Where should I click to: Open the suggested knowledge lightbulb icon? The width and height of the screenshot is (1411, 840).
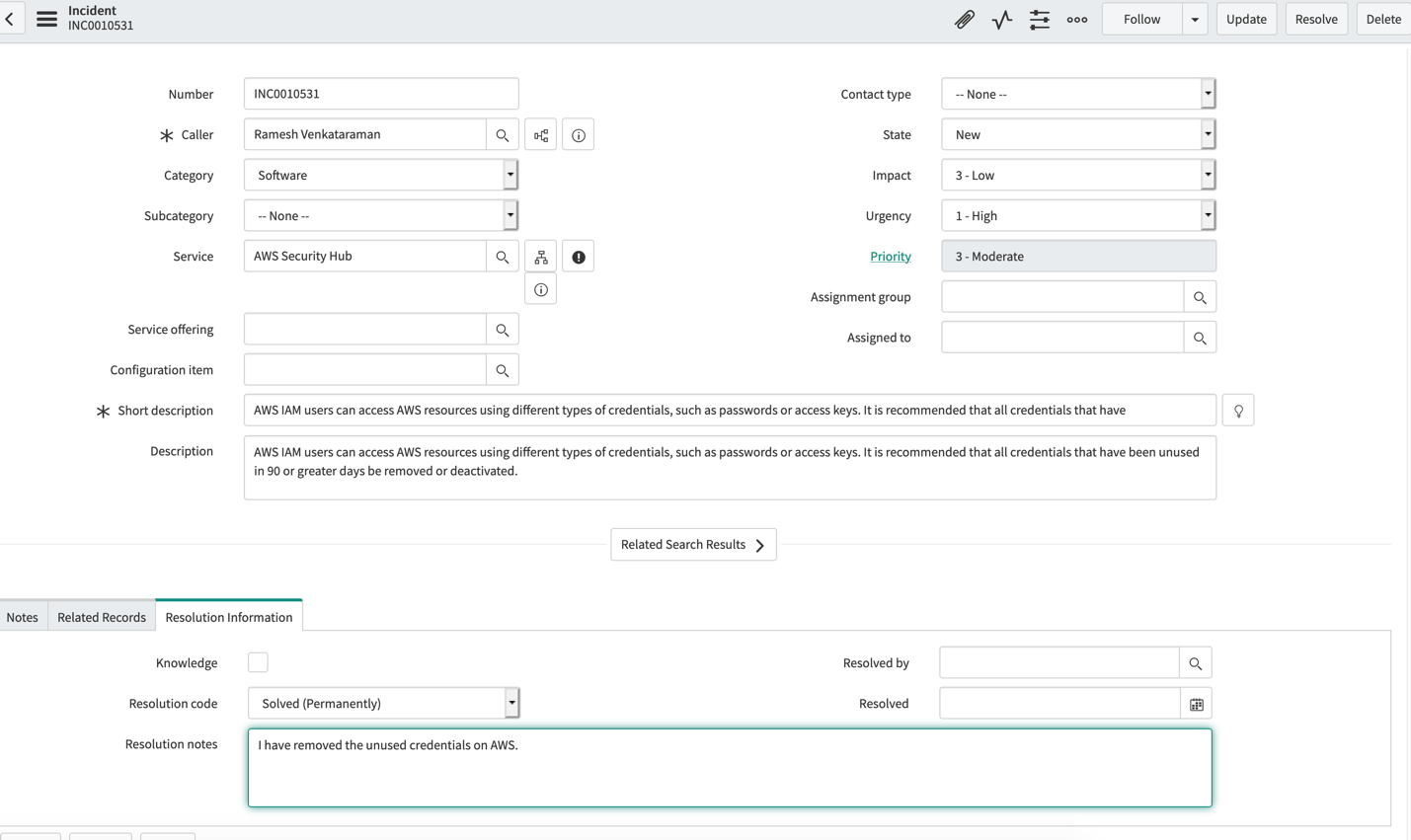pyautogui.click(x=1238, y=410)
